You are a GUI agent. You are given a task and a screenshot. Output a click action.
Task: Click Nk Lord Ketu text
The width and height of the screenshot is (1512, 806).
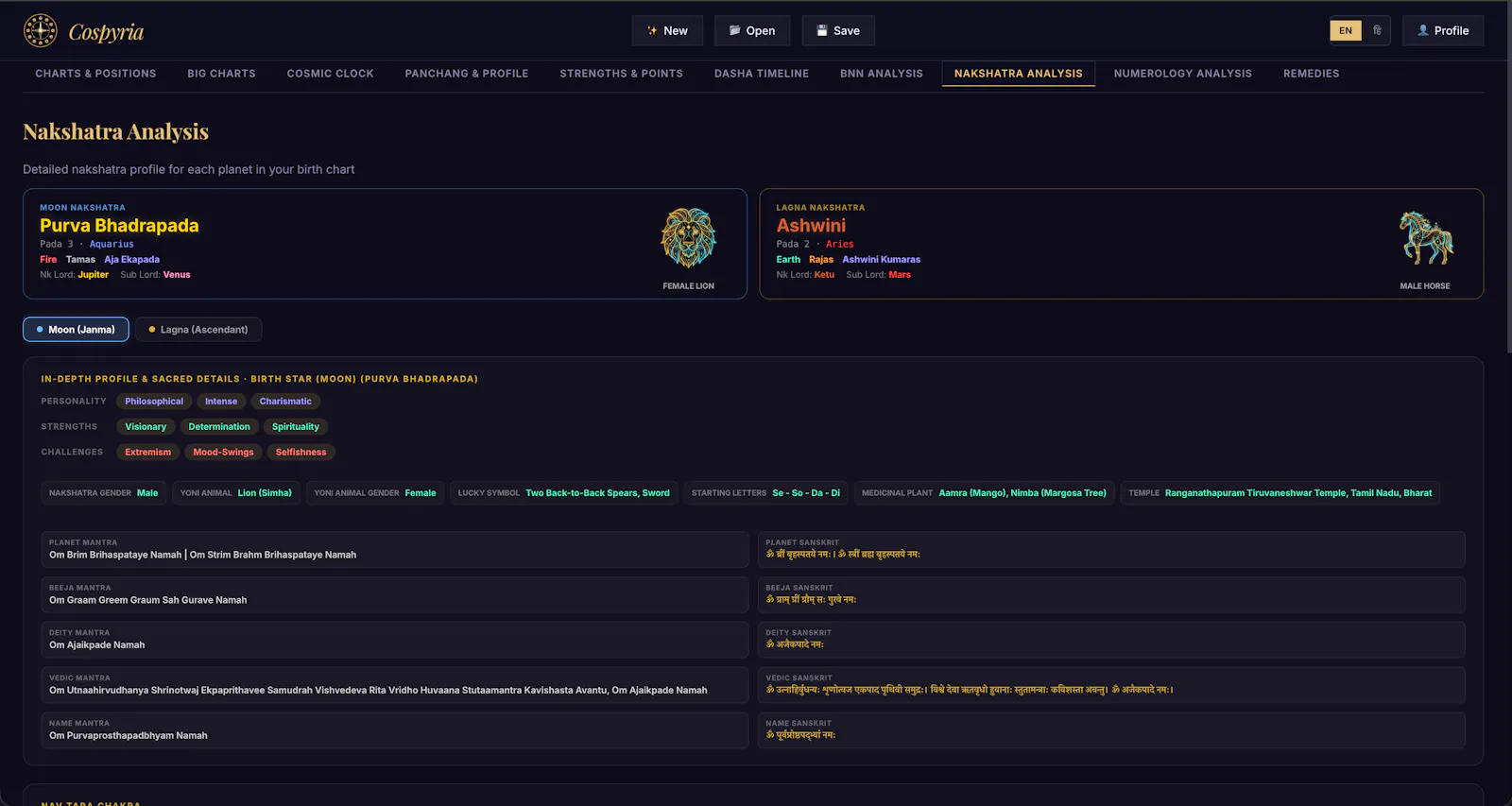805,275
